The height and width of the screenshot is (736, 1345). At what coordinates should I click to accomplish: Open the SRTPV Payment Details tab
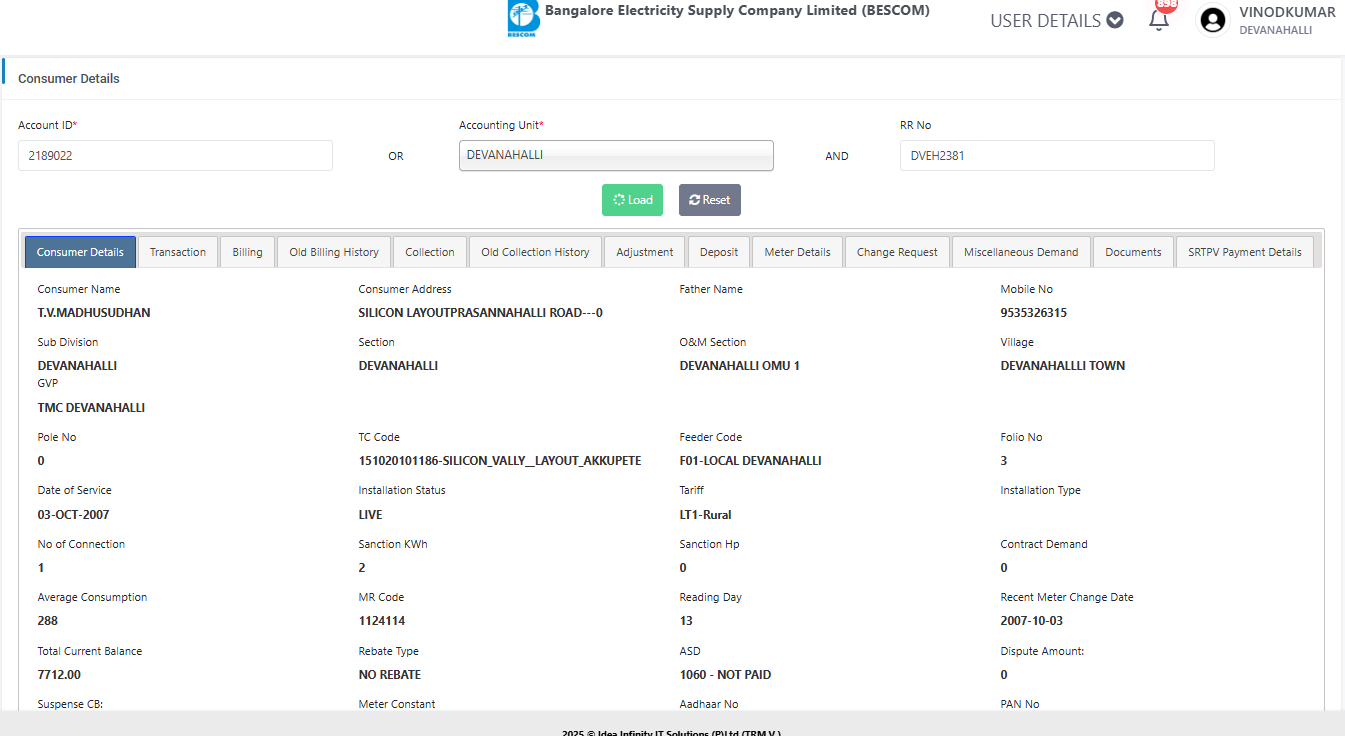(1245, 252)
